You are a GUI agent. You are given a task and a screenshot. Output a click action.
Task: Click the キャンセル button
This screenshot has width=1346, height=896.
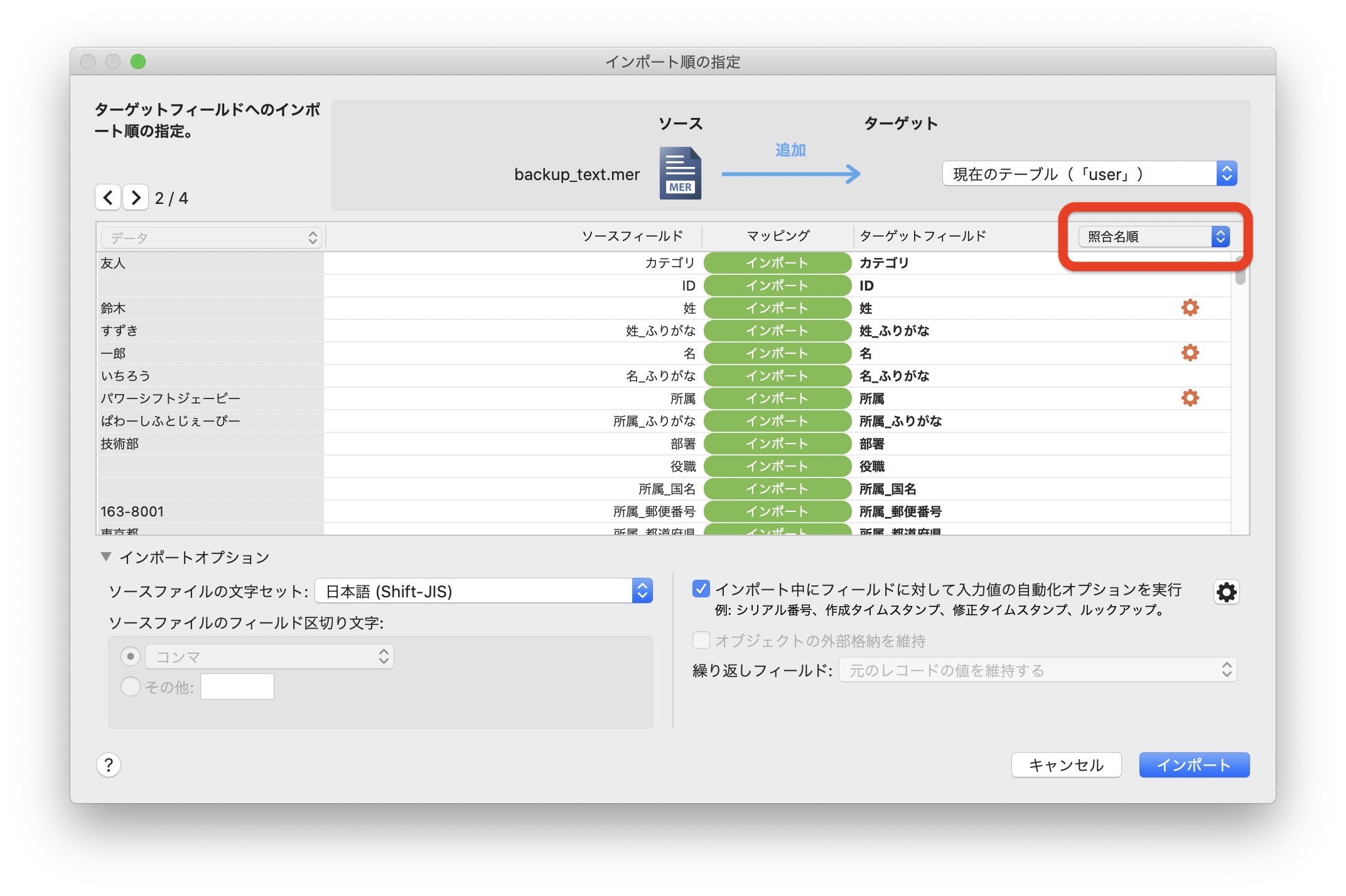tap(1065, 765)
